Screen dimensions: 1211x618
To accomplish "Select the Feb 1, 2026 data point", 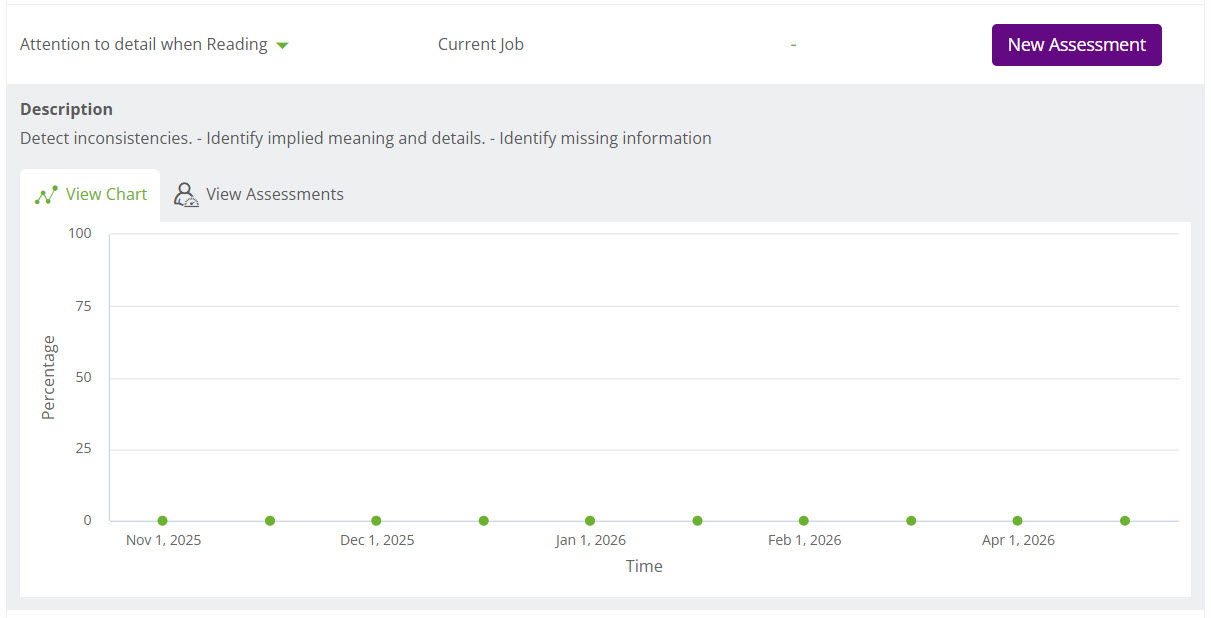I will [804, 521].
